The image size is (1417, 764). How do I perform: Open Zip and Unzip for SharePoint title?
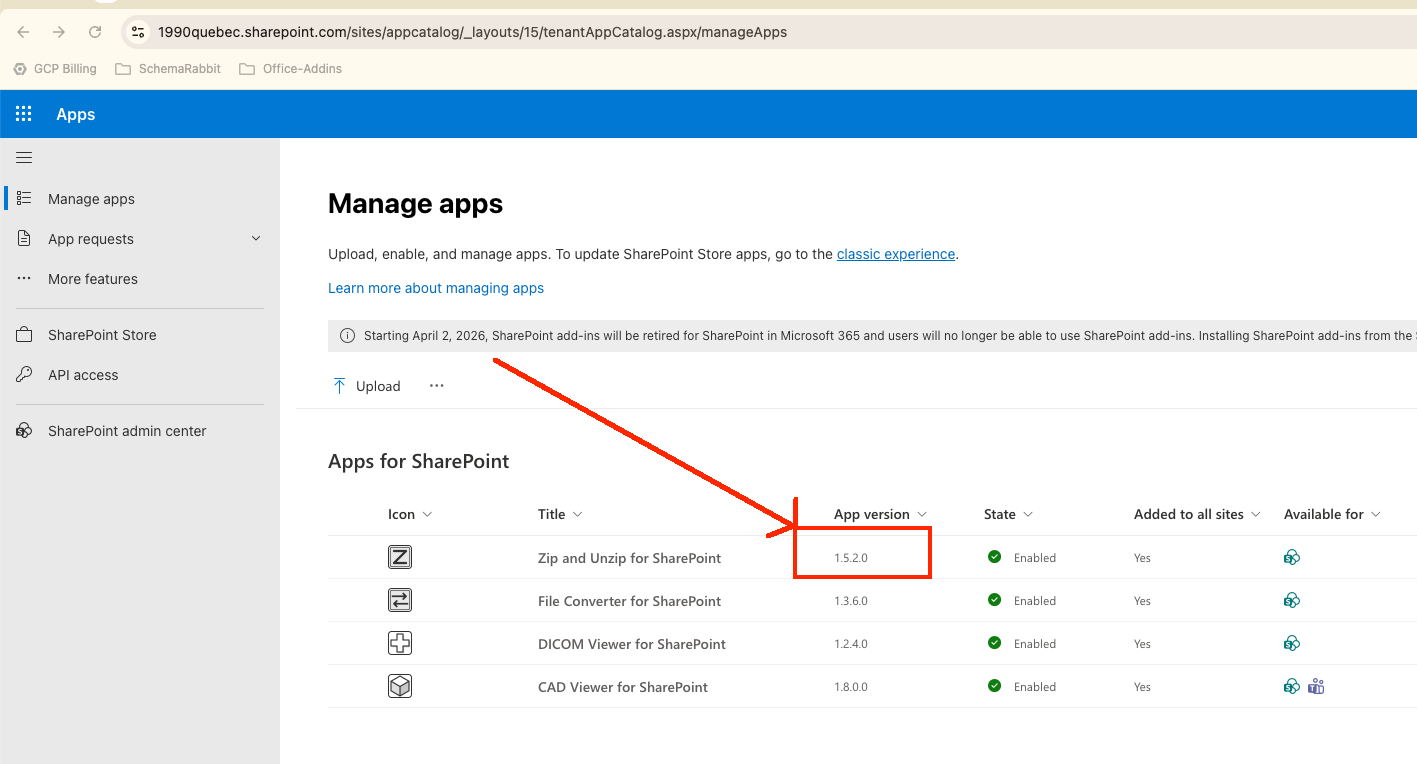629,558
